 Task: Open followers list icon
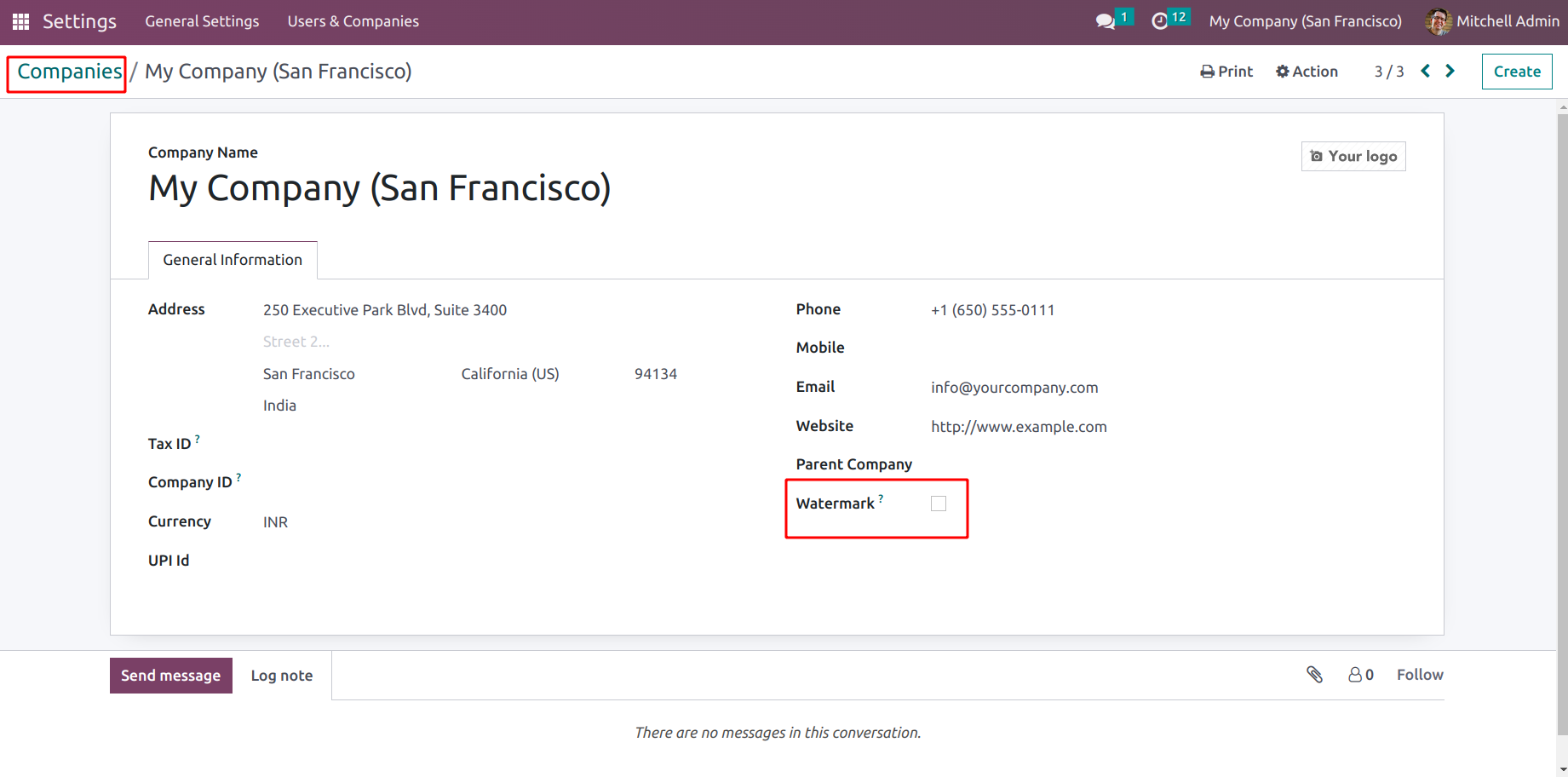point(1360,675)
